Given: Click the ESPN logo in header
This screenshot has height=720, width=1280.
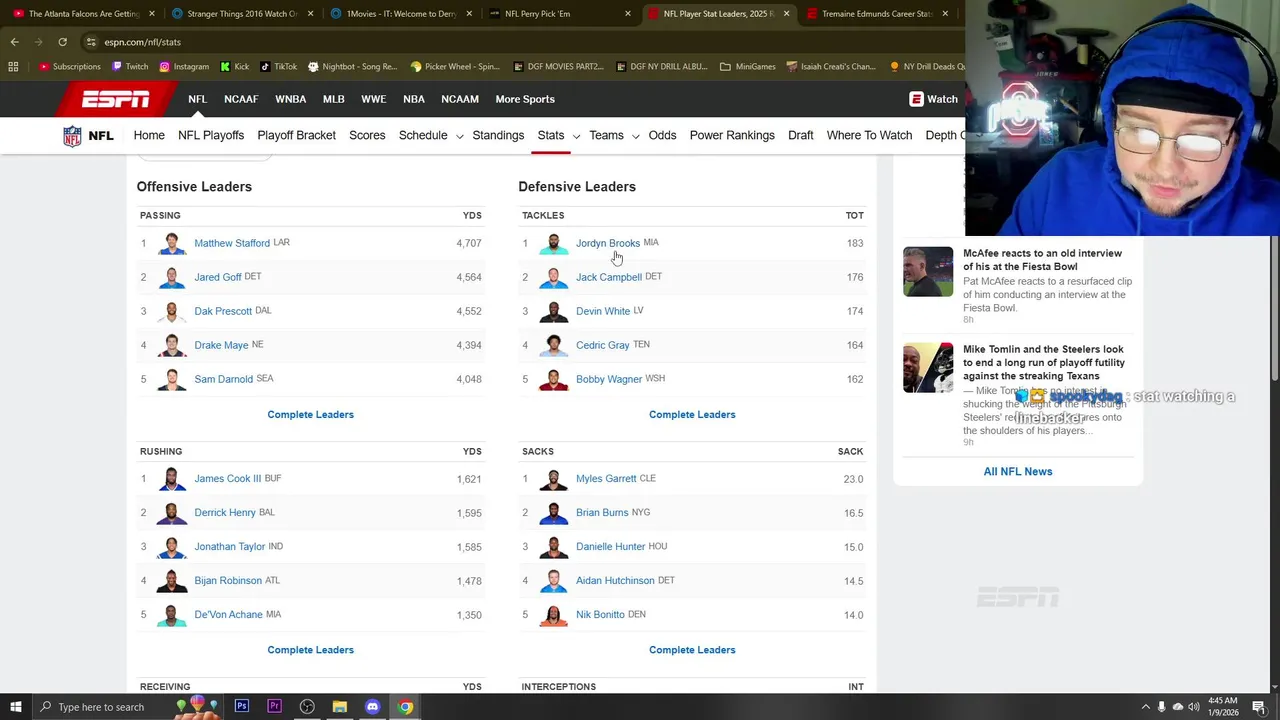Looking at the screenshot, I should (116, 99).
